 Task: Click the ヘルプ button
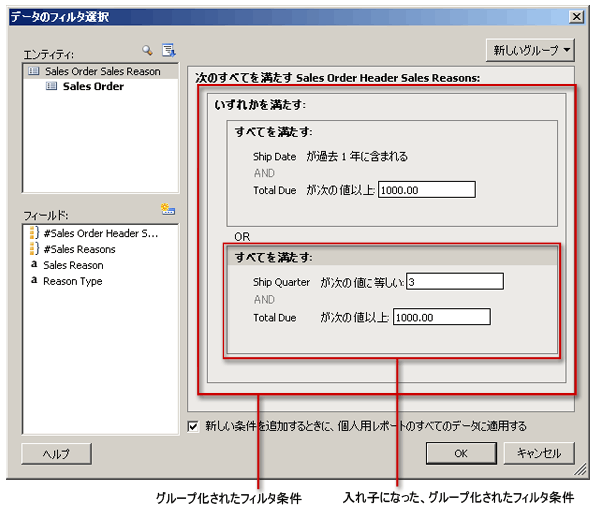(x=56, y=454)
